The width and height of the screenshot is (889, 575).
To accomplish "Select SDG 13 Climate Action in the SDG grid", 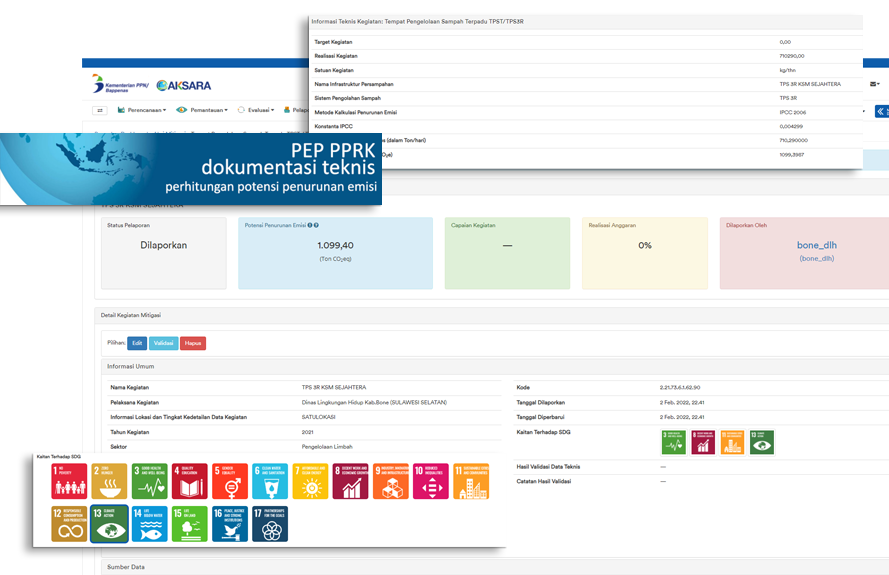I will coord(109,524).
